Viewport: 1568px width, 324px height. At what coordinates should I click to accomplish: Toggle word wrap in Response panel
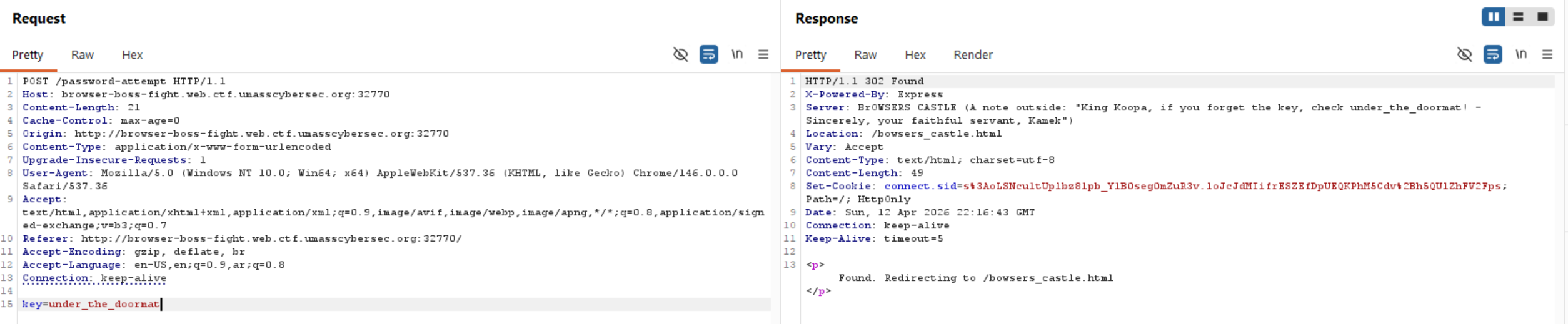tap(1492, 55)
